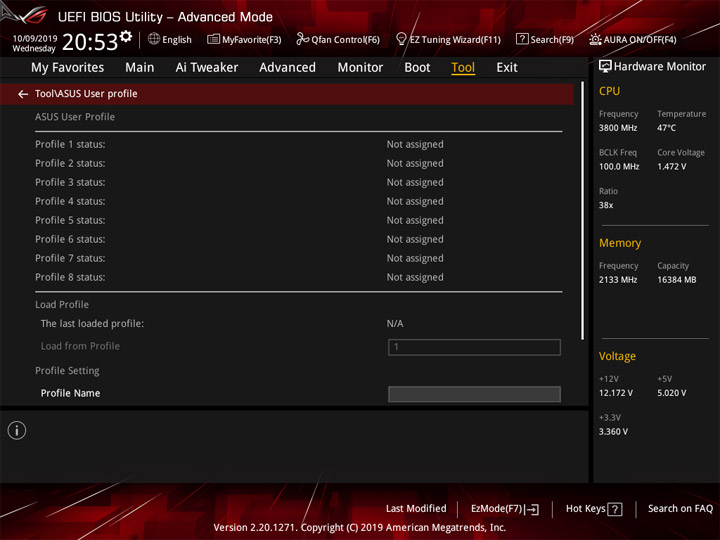
Task: Click 'The last loaded profile:' label
Action: [92, 324]
